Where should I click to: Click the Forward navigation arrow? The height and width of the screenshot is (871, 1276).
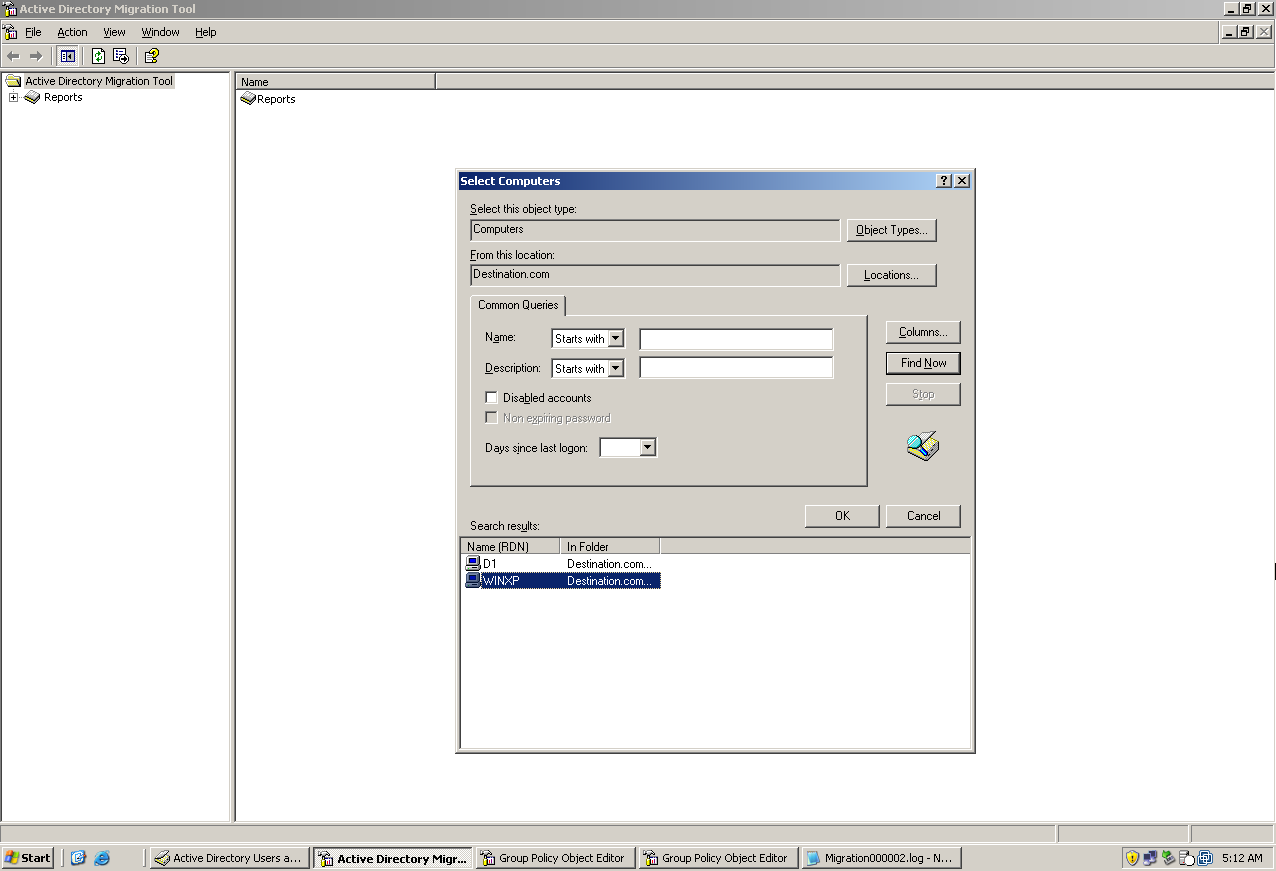point(36,56)
